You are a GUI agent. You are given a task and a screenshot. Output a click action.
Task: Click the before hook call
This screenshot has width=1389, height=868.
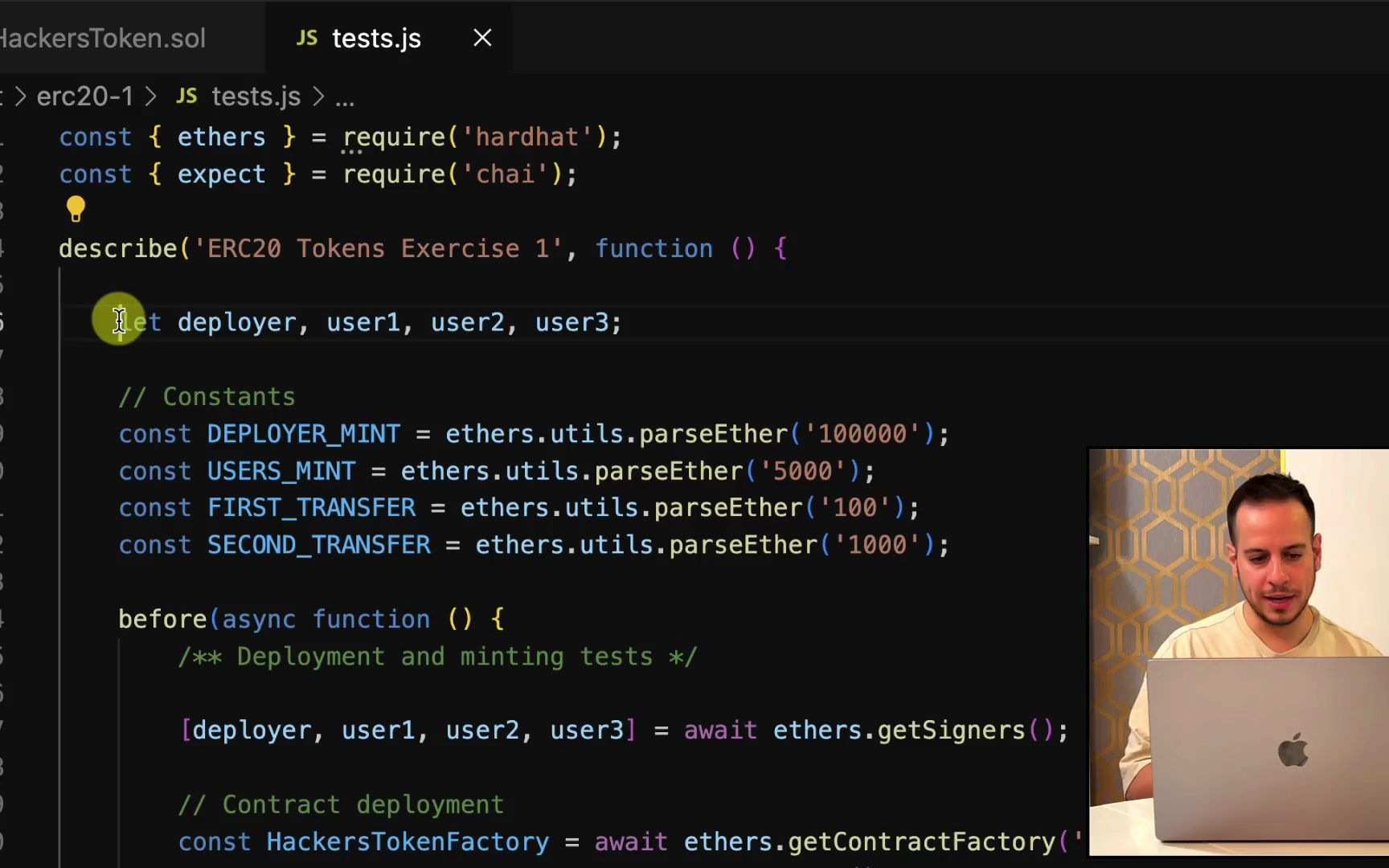coord(162,620)
